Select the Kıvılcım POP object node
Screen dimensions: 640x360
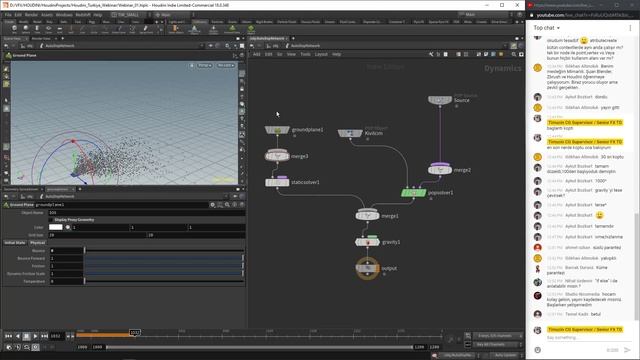click(x=350, y=133)
